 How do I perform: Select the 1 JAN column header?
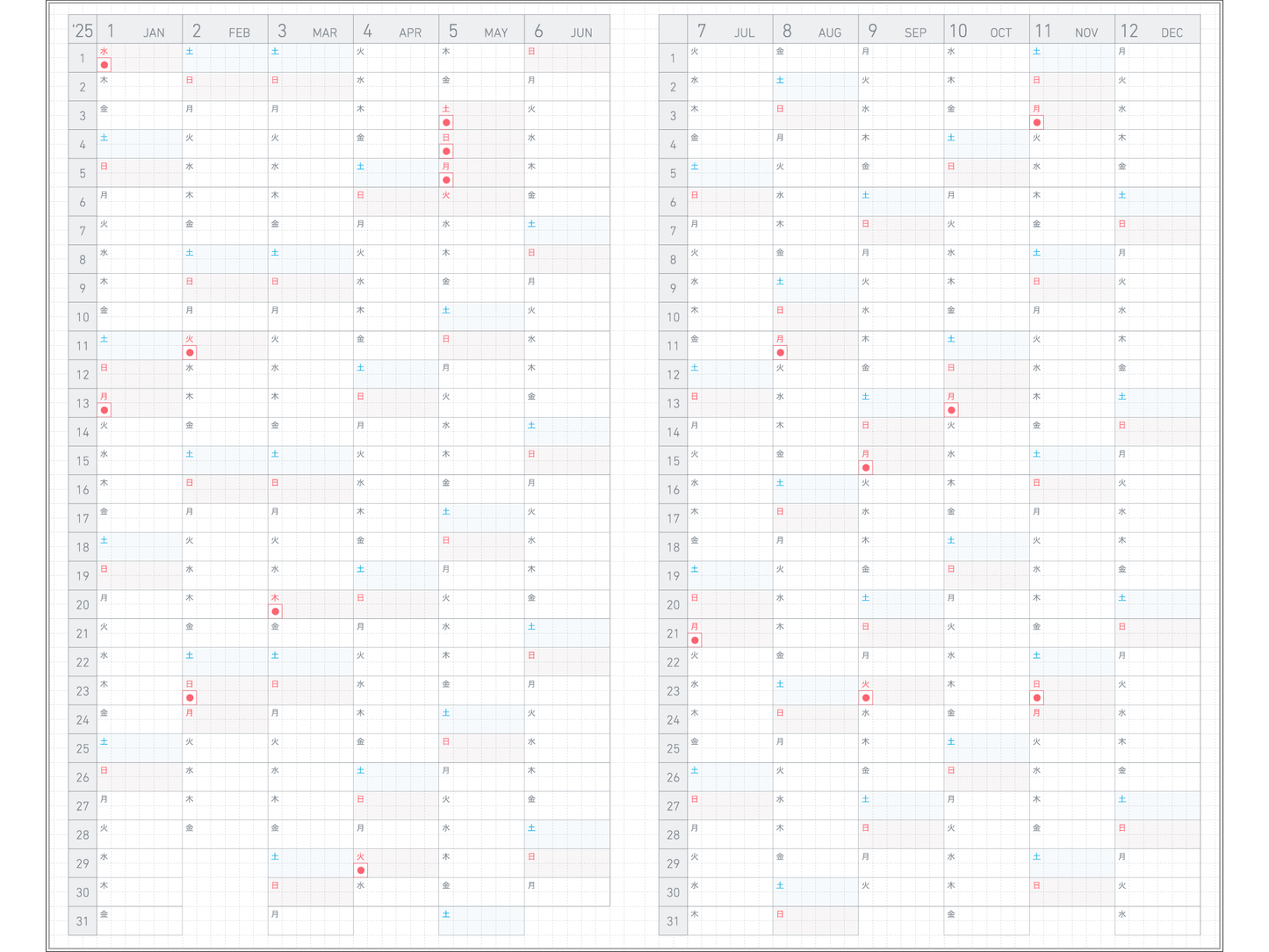pyautogui.click(x=140, y=30)
